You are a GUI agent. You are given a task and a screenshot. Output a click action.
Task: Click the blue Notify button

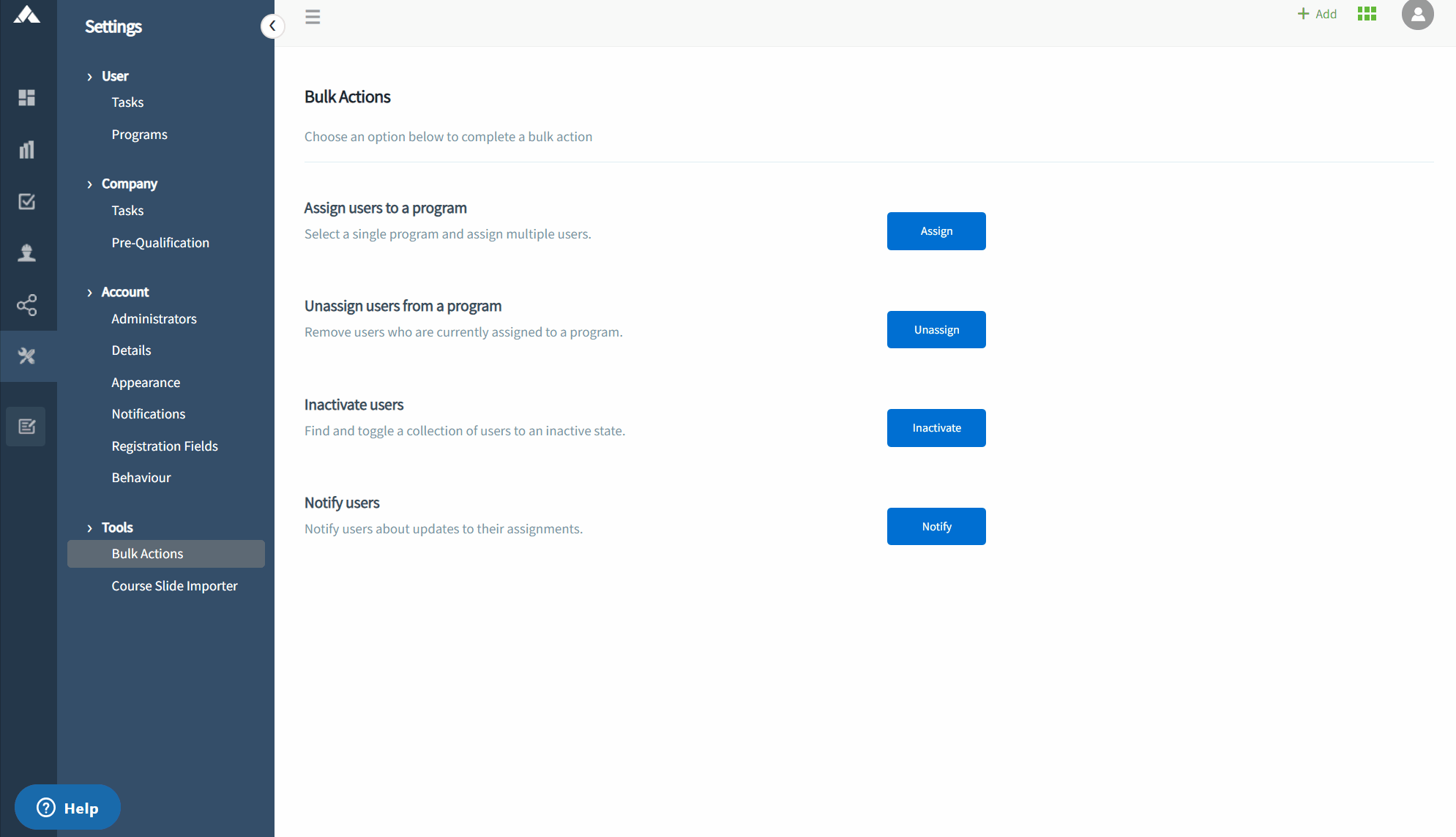coord(936,527)
